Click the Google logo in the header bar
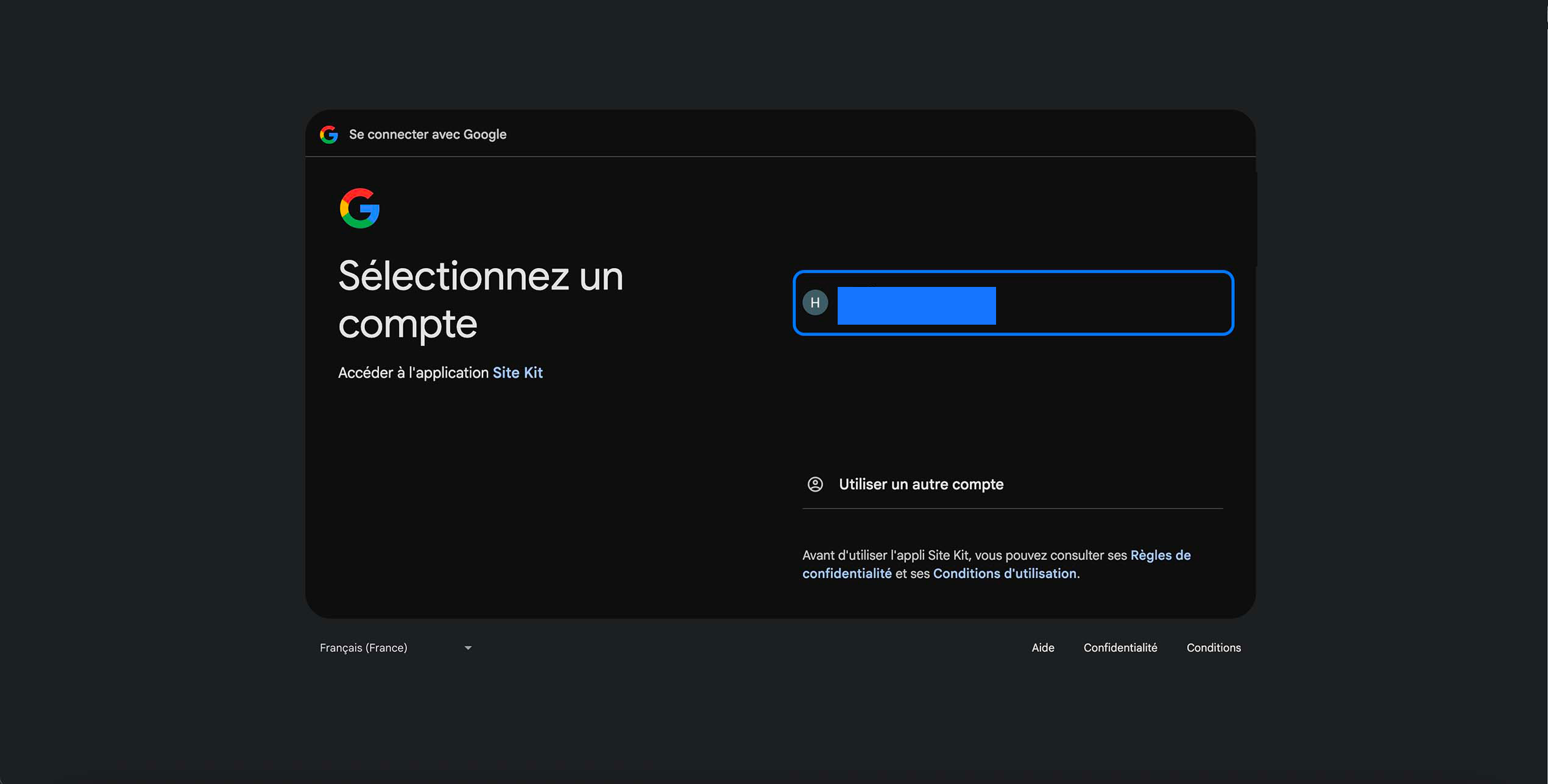The image size is (1548, 784). [330, 134]
